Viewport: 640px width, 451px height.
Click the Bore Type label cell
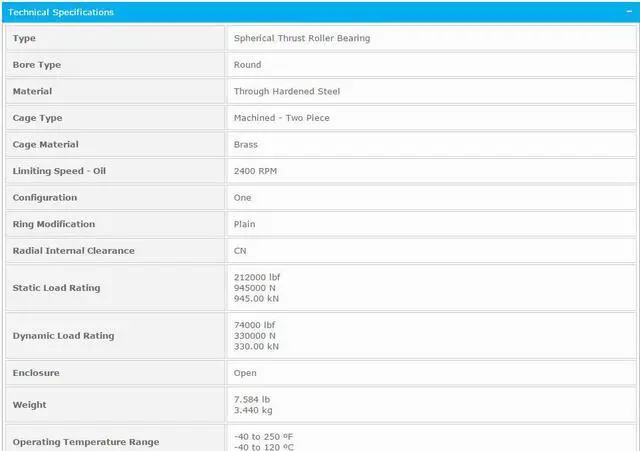click(x=37, y=65)
